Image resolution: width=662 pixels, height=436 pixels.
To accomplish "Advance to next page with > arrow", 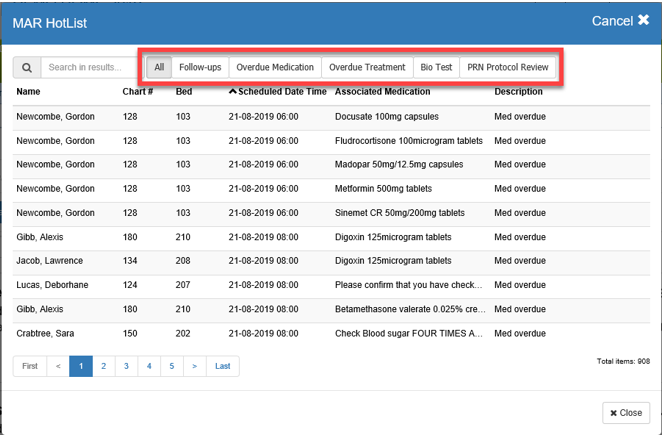I will pyautogui.click(x=195, y=366).
